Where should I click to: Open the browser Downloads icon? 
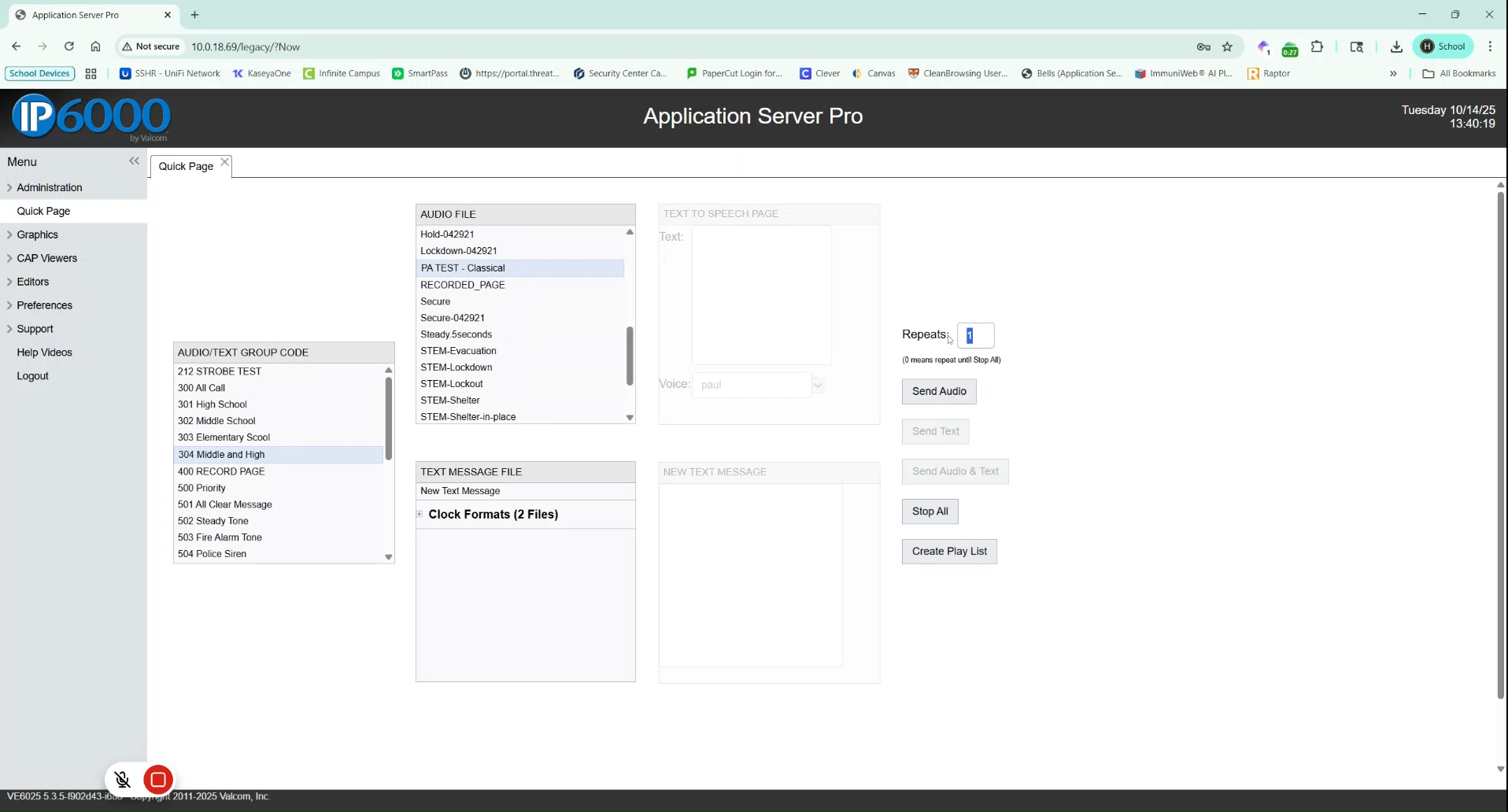click(x=1396, y=46)
